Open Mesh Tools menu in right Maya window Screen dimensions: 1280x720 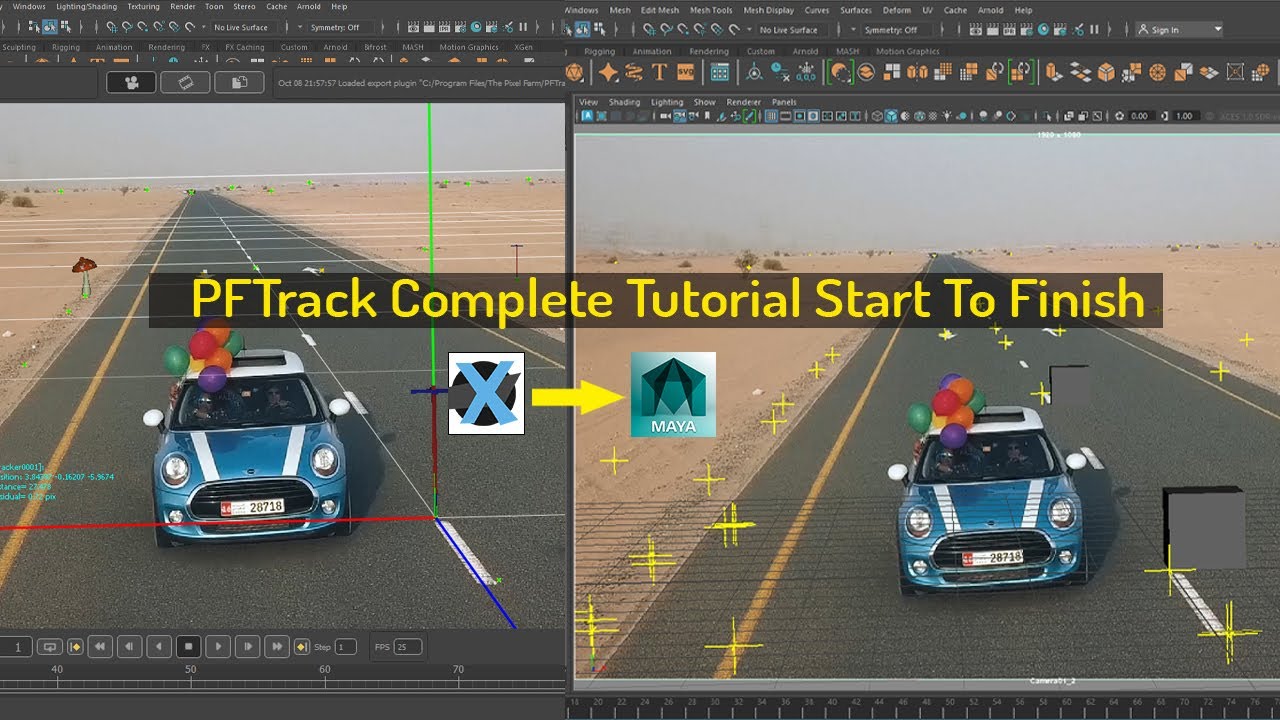point(710,10)
